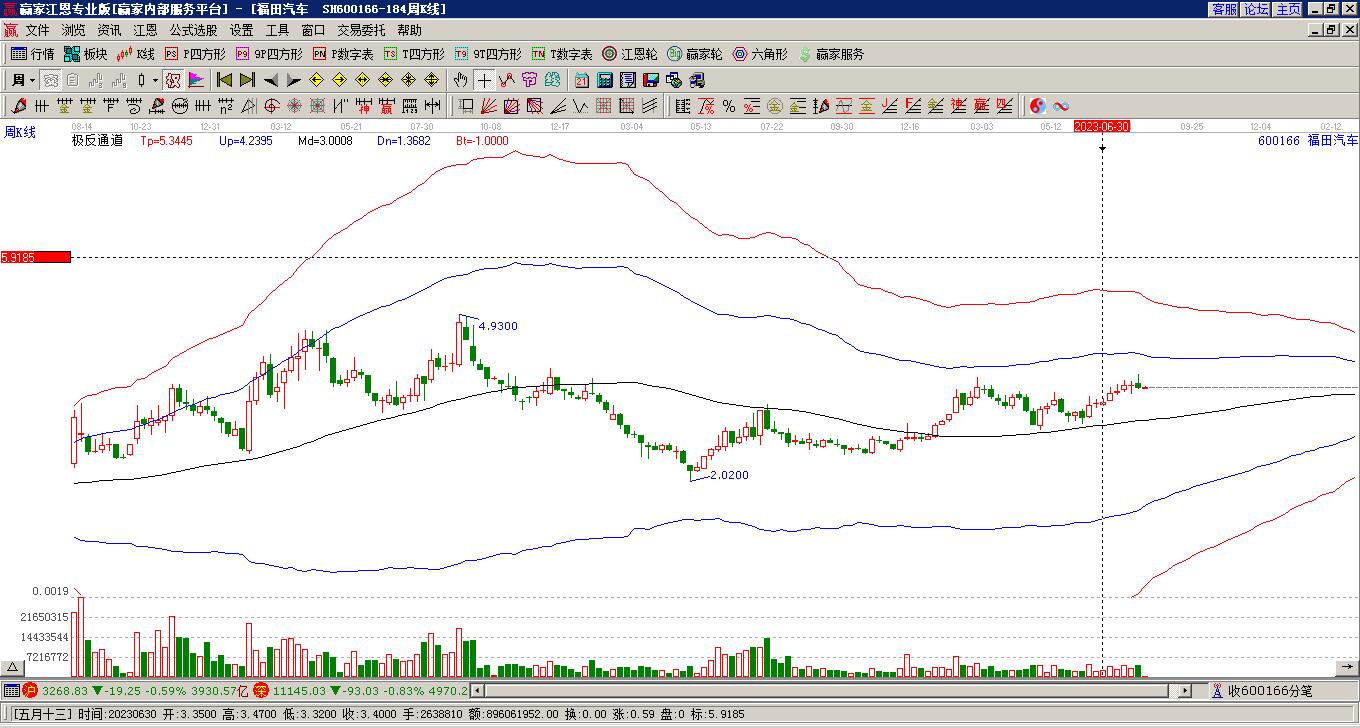Open the 资讯 menu

(x=109, y=30)
